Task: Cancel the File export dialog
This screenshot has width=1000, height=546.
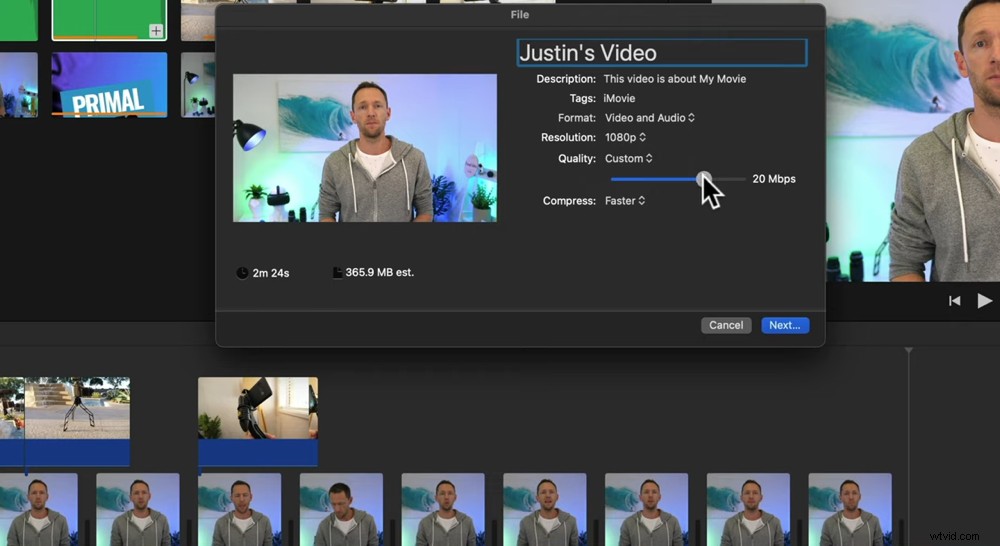Action: click(726, 325)
